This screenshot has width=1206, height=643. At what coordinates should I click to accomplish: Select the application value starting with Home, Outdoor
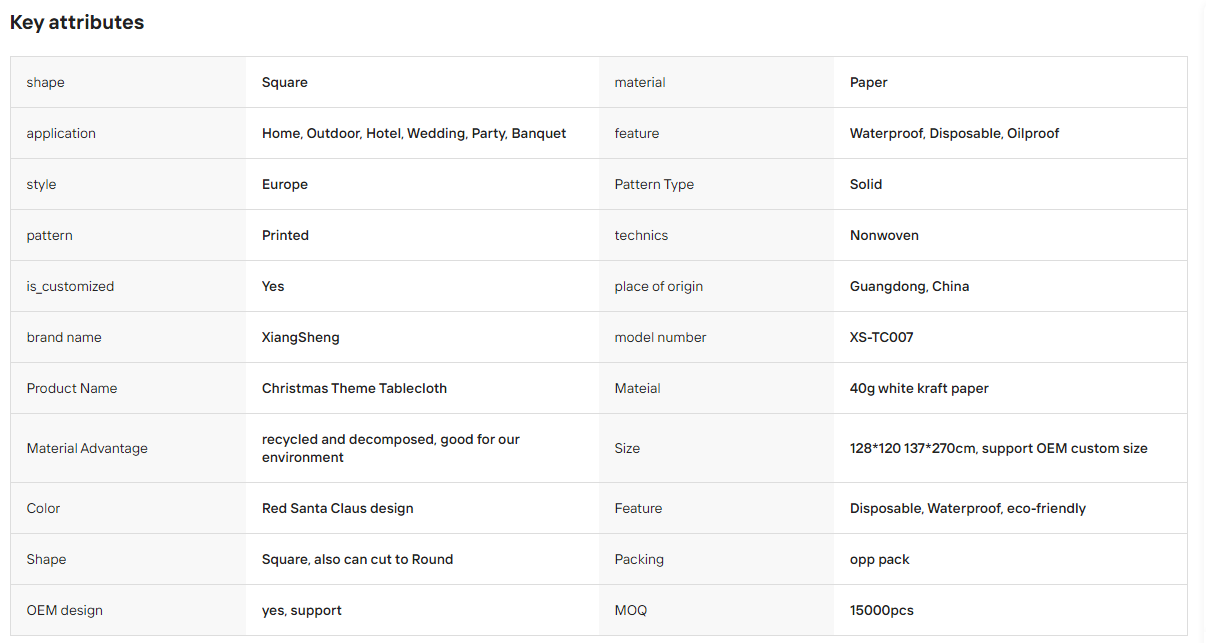pyautogui.click(x=414, y=133)
